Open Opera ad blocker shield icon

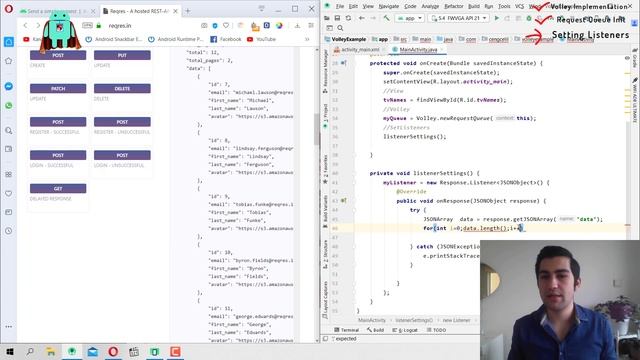215,25
